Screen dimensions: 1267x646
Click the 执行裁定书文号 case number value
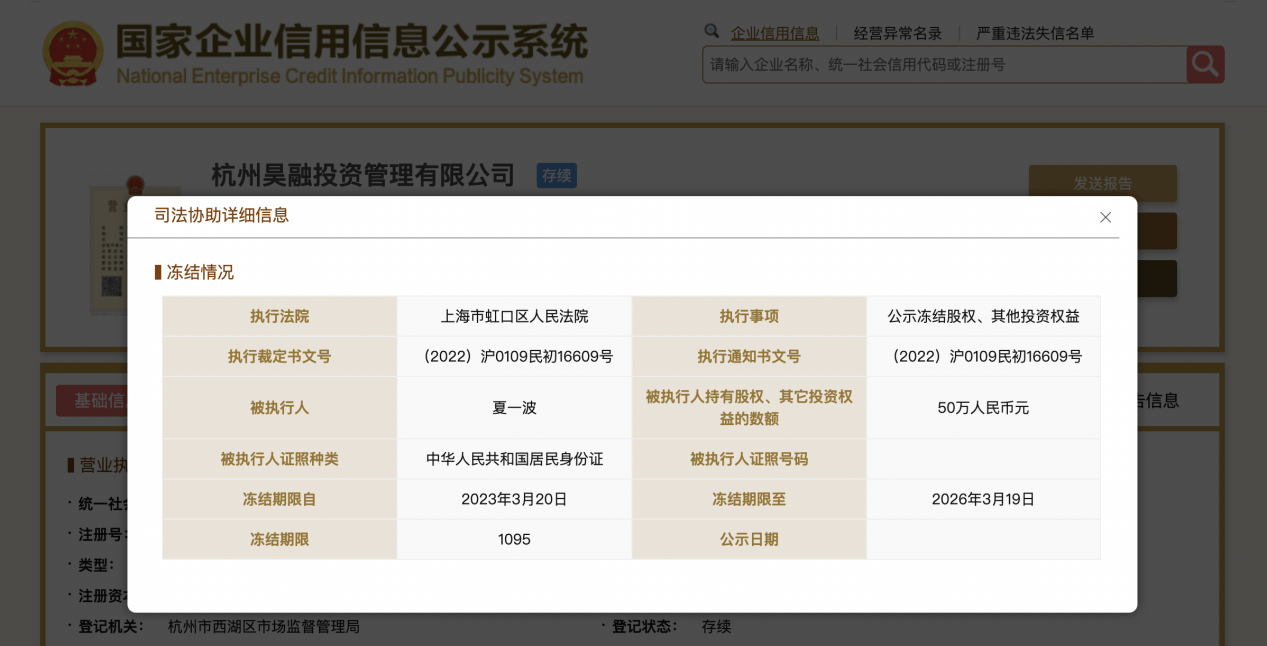(514, 356)
